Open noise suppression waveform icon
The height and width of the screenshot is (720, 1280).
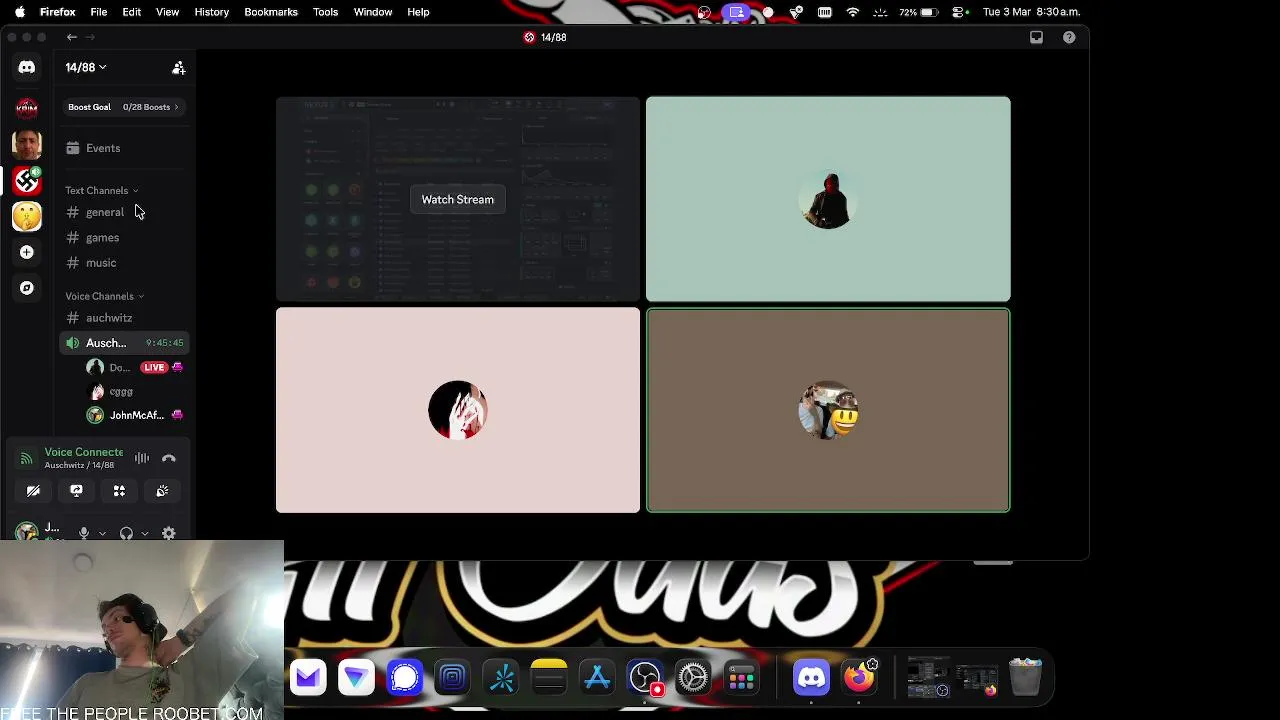pyautogui.click(x=142, y=459)
